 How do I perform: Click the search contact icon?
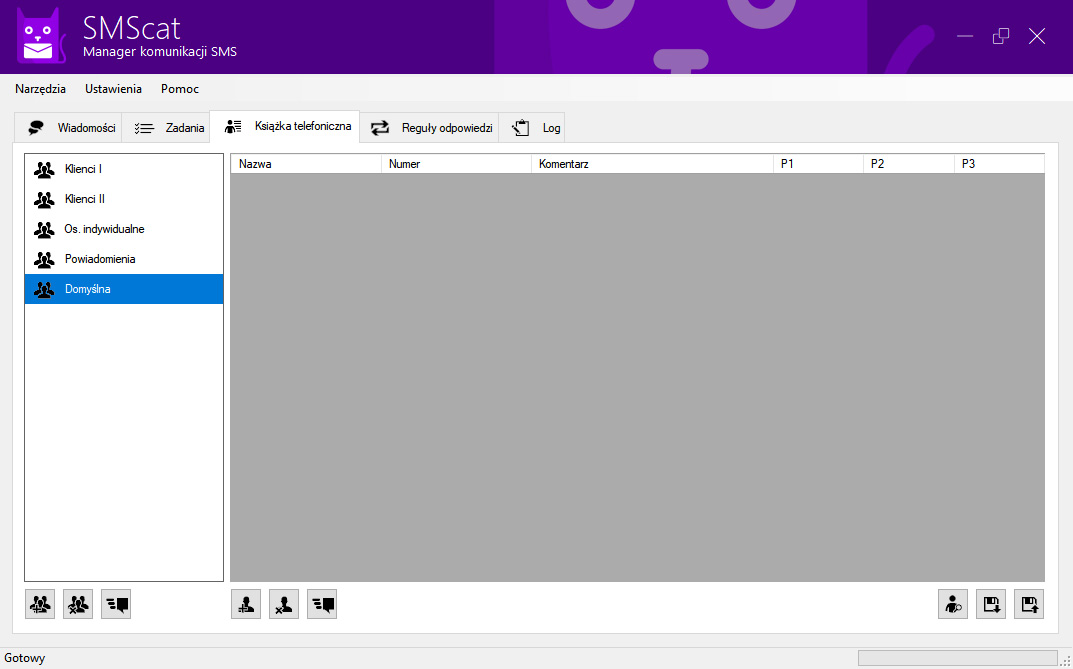tap(953, 604)
